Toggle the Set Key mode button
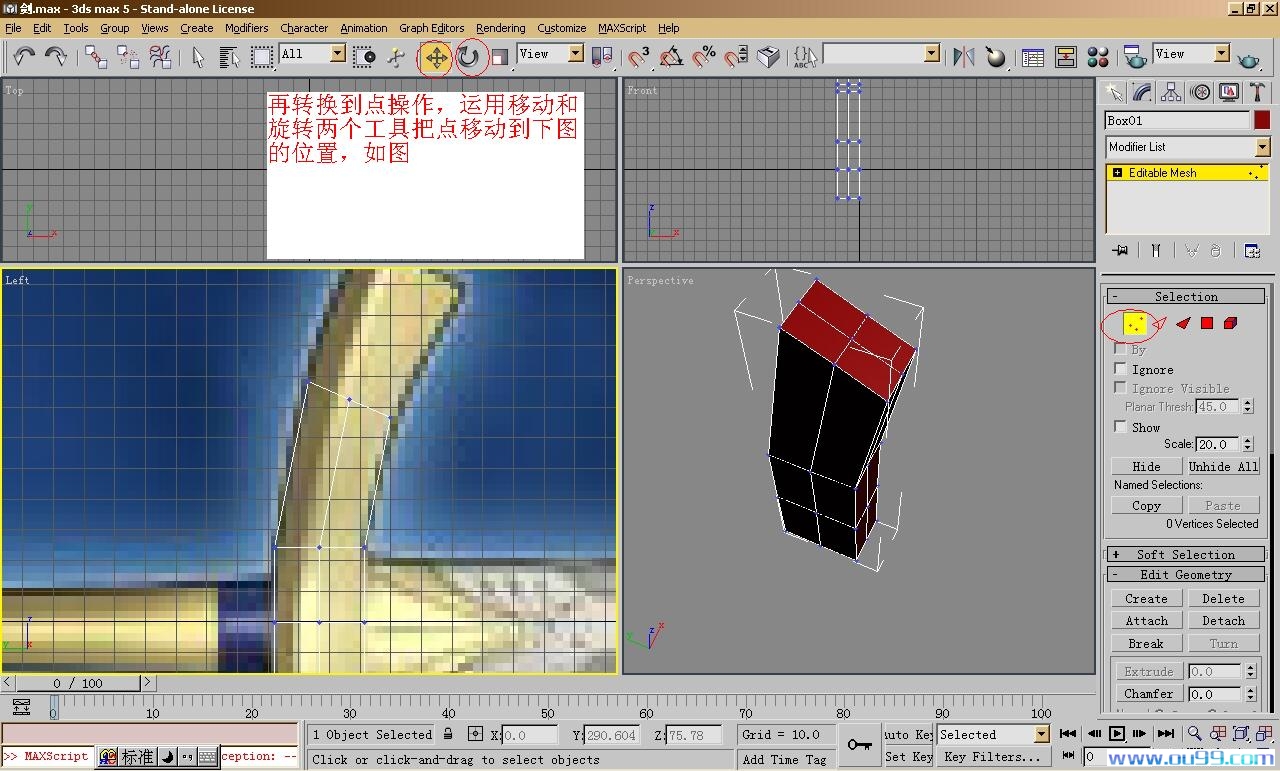Viewport: 1280px width, 771px height. (909, 757)
